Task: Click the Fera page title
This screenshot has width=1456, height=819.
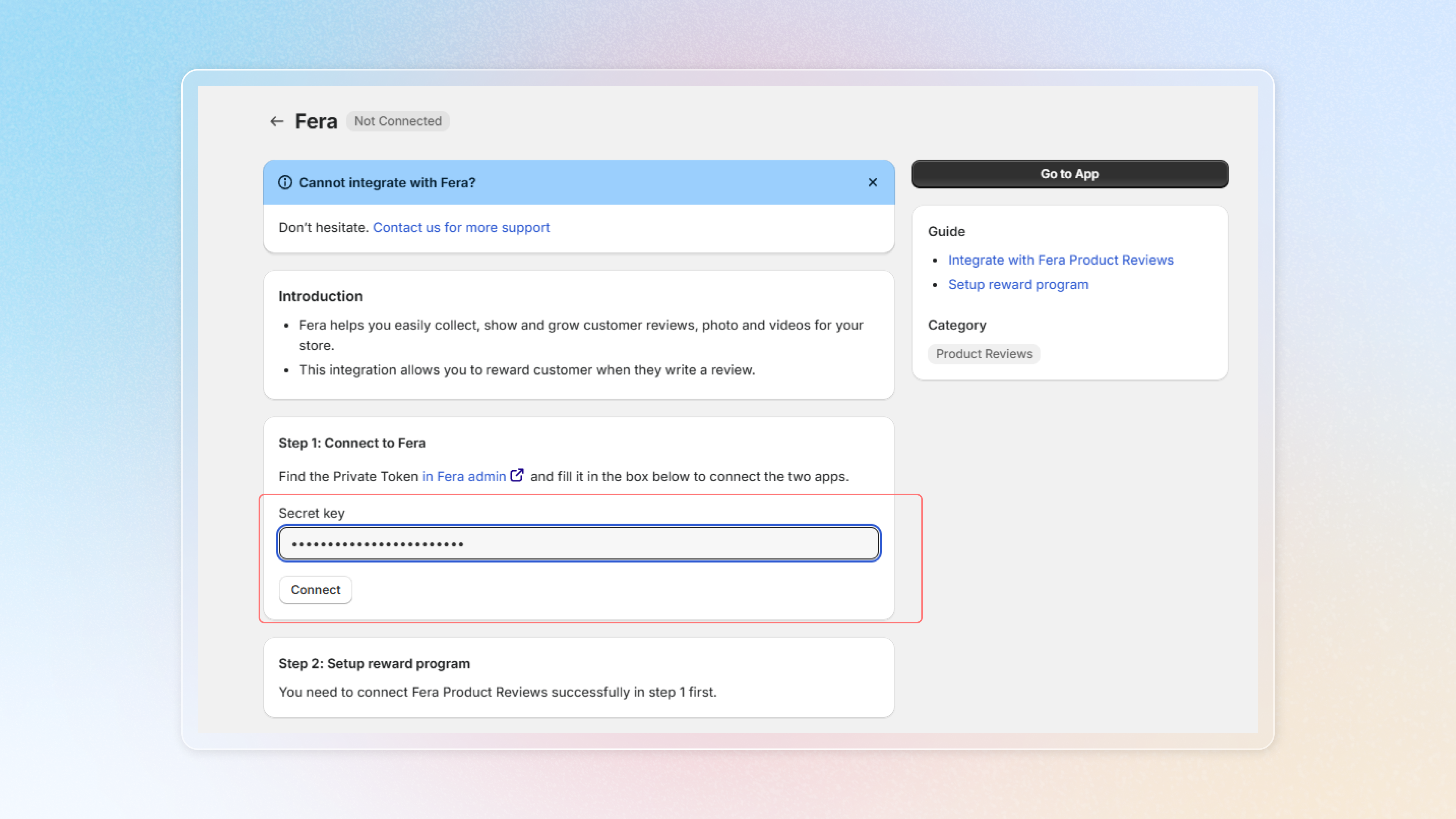Action: [316, 121]
